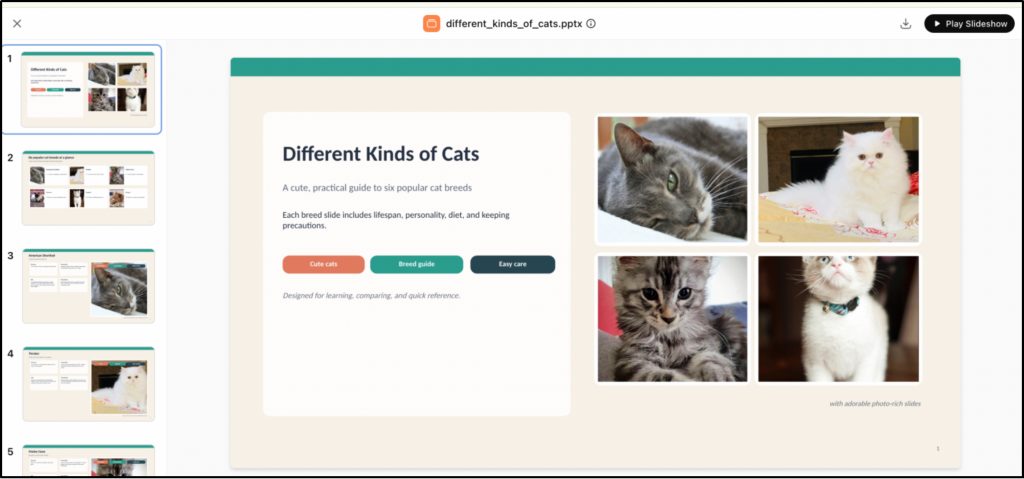Click the white cat with collar photo
Image resolution: width=1024 pixels, height=479 pixels.
tap(839, 319)
